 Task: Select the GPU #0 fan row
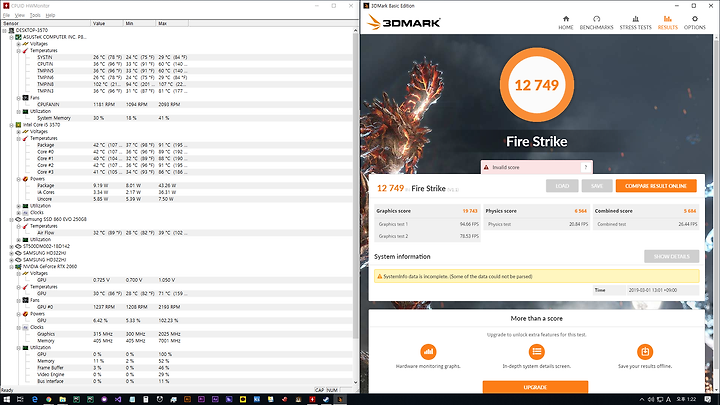coord(177,307)
